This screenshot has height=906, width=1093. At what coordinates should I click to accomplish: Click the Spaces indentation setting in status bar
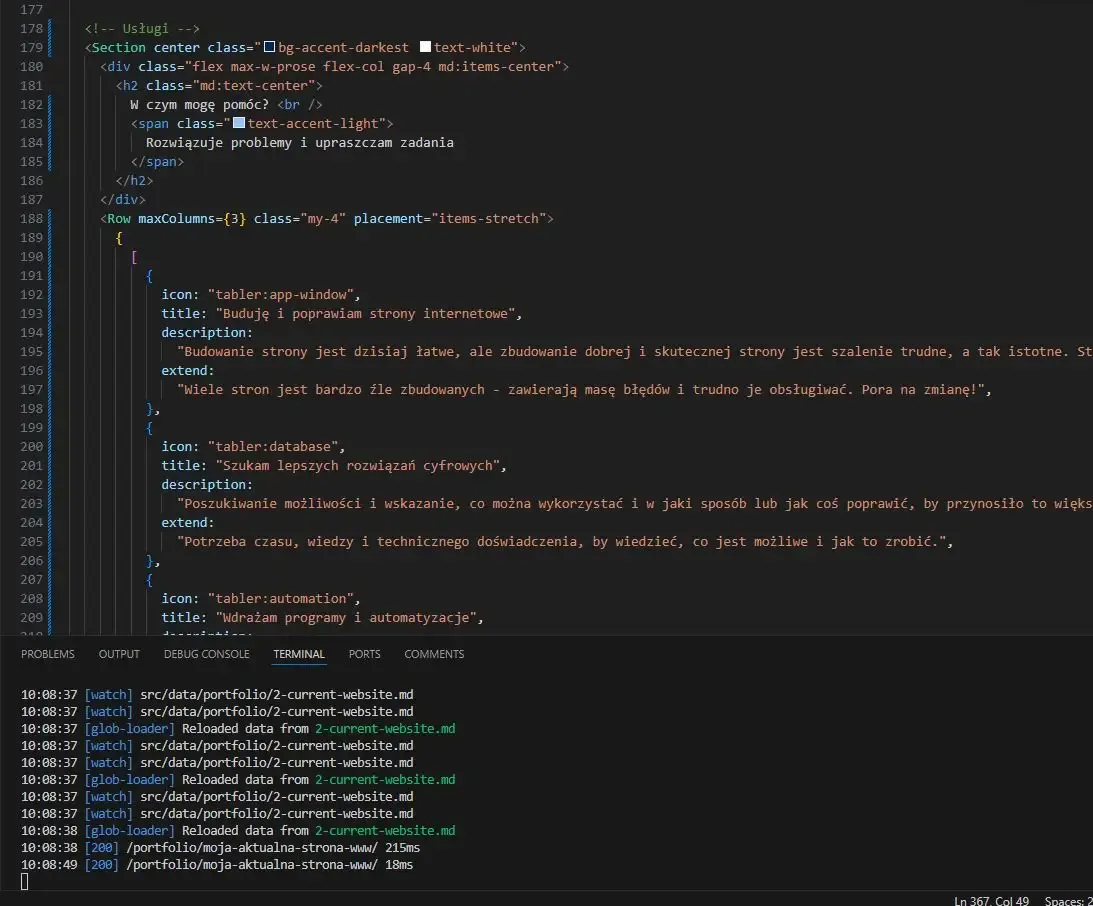pyautogui.click(x=1068, y=900)
